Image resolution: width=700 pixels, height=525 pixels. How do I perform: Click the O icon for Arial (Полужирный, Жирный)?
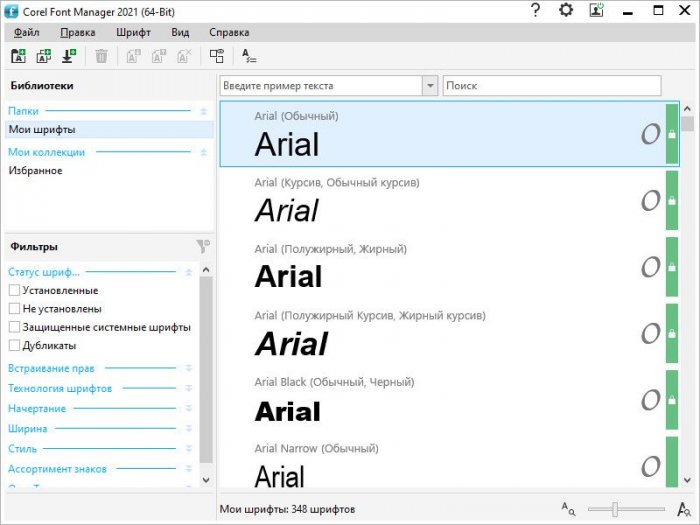pos(650,267)
